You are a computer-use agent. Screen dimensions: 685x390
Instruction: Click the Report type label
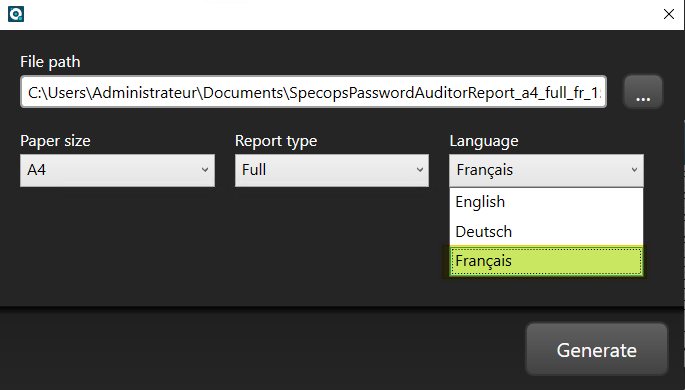(276, 141)
